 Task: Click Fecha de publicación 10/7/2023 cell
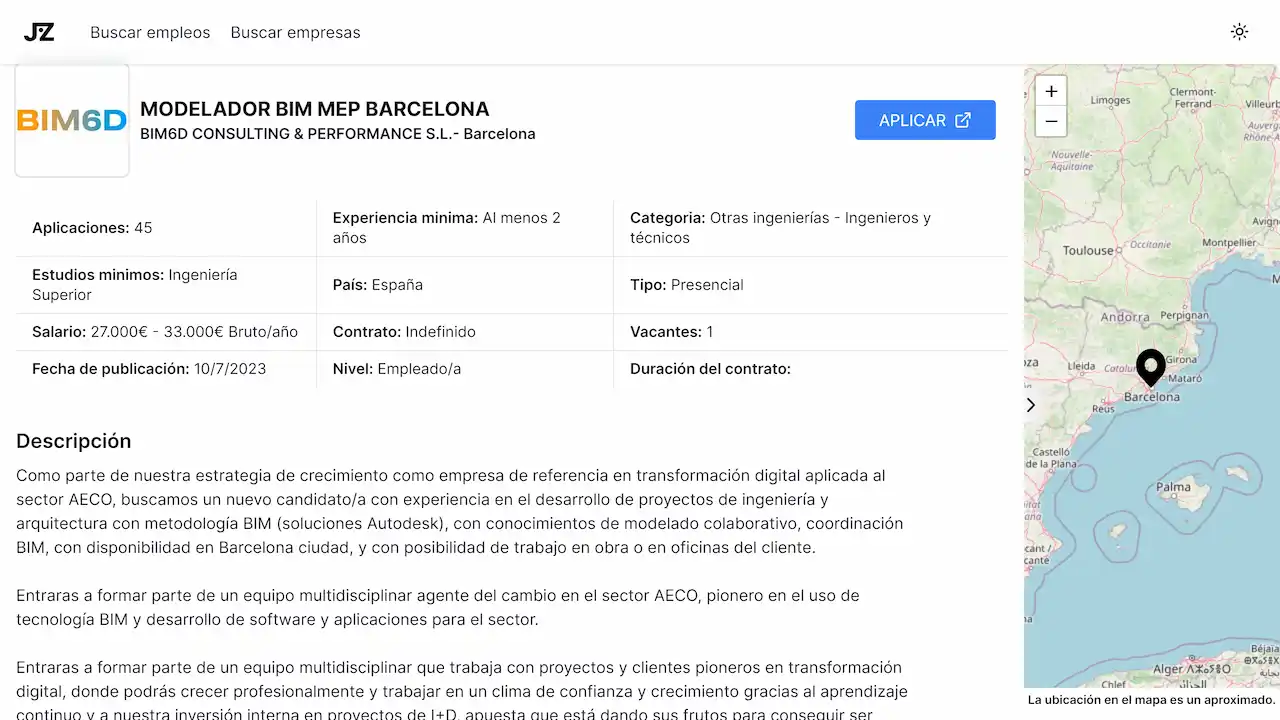tap(166, 369)
